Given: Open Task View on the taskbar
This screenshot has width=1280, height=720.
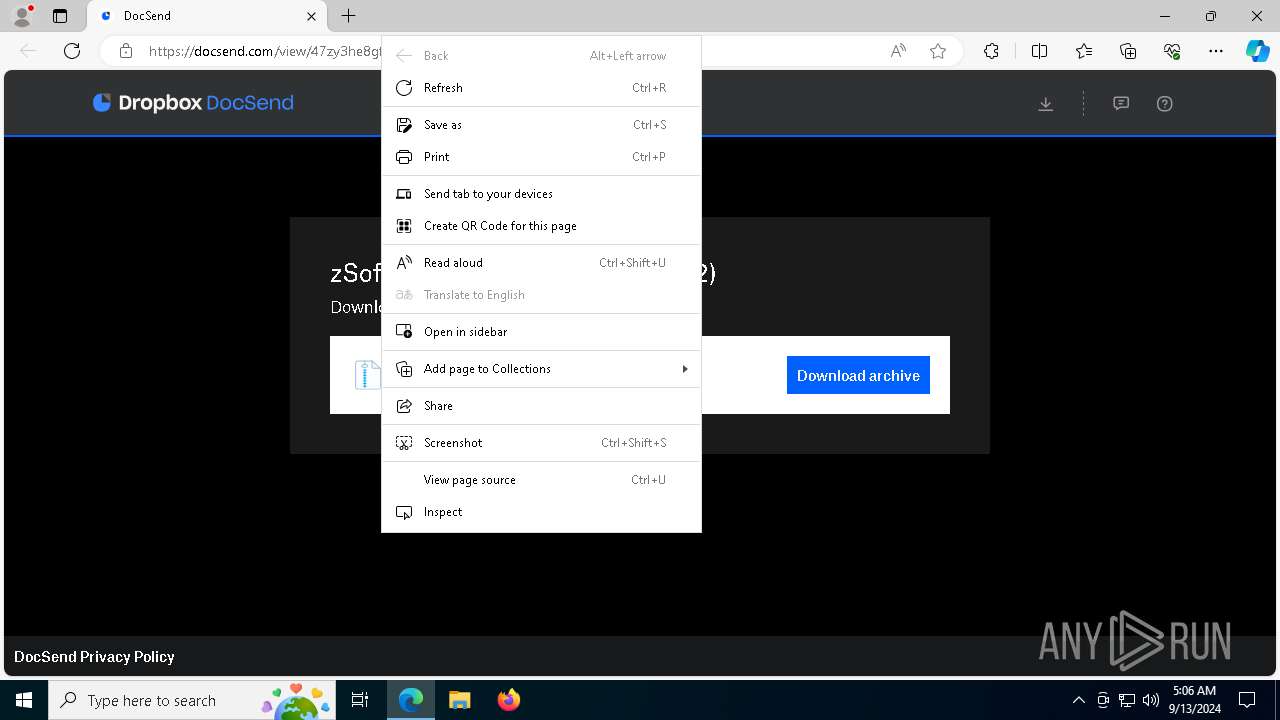Looking at the screenshot, I should point(360,700).
